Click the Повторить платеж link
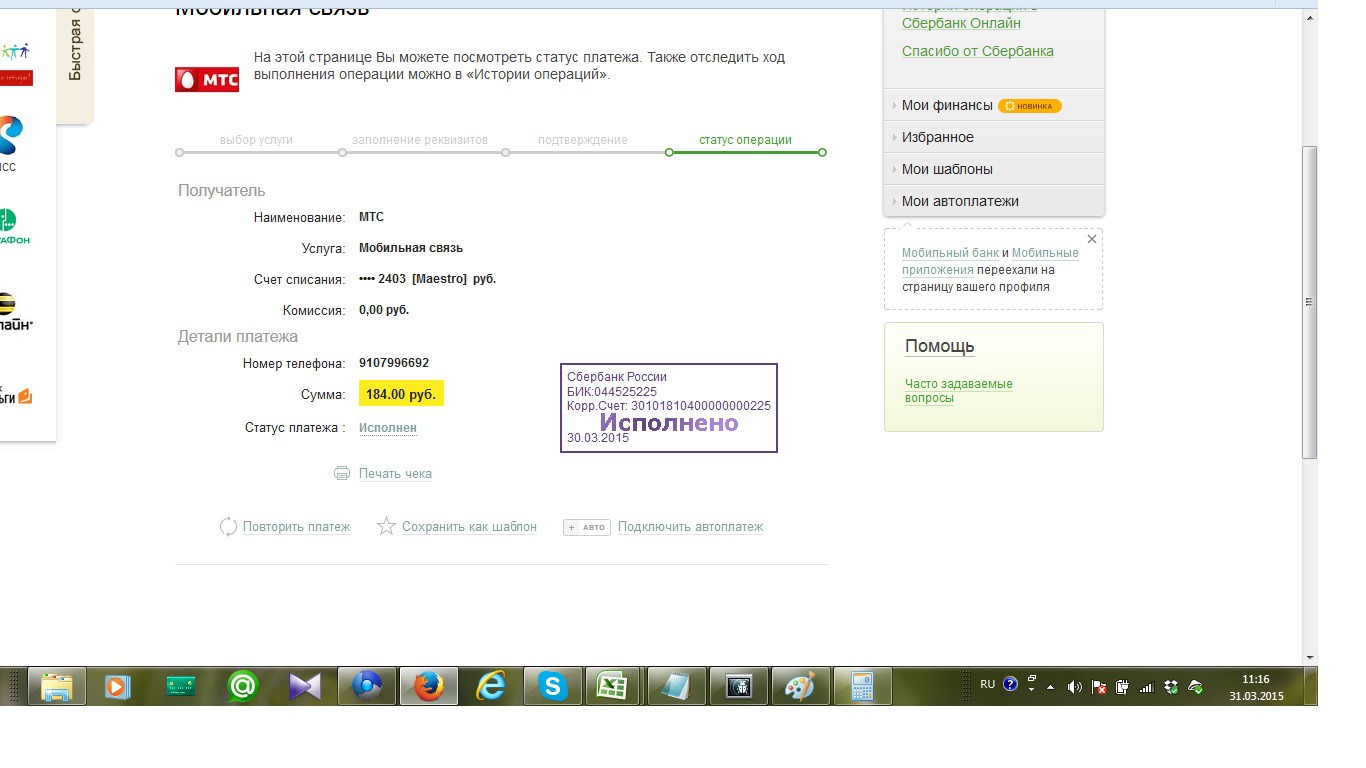Viewport: 1366px width, 768px height. [x=296, y=527]
